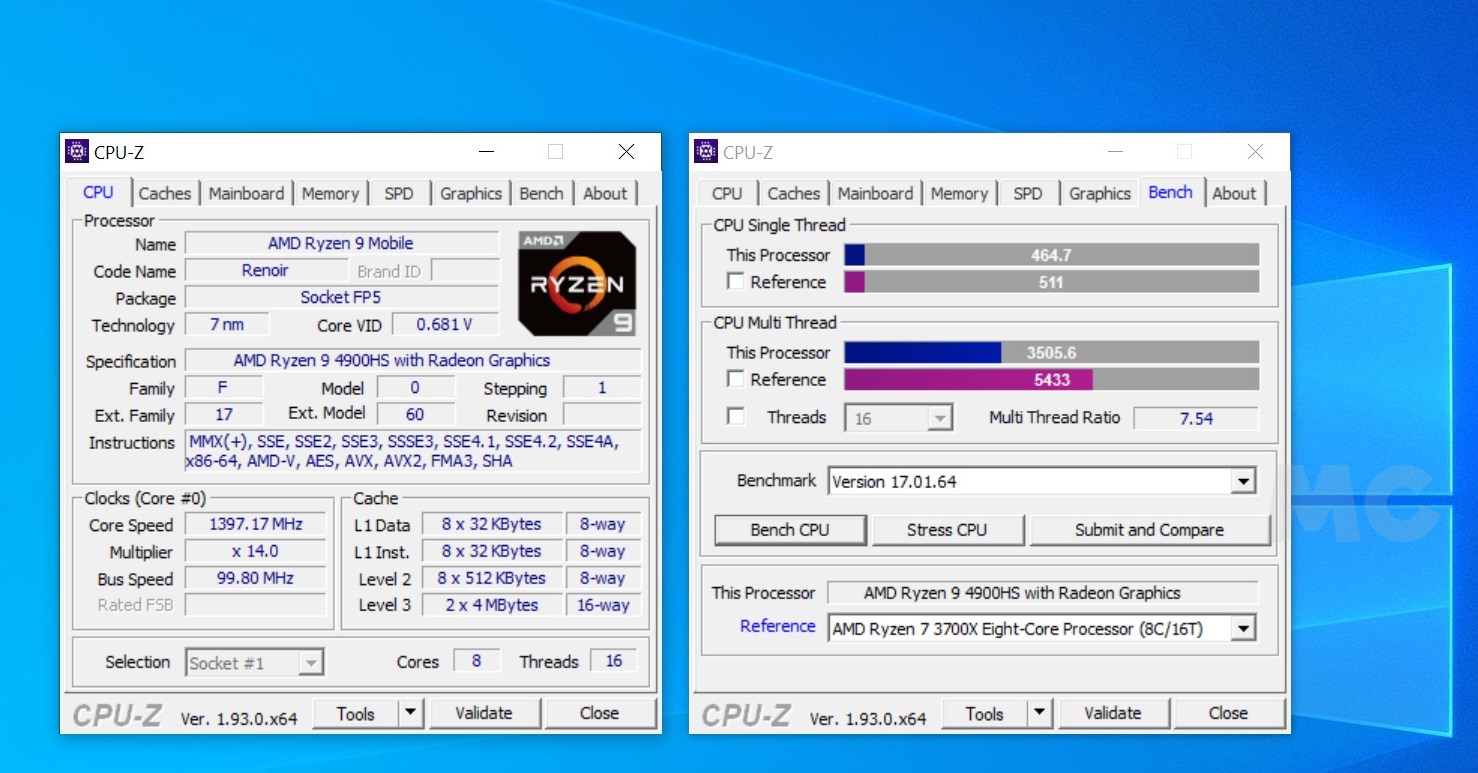1478x773 pixels.
Task: Open the Graphics tab in right window
Action: [1099, 194]
